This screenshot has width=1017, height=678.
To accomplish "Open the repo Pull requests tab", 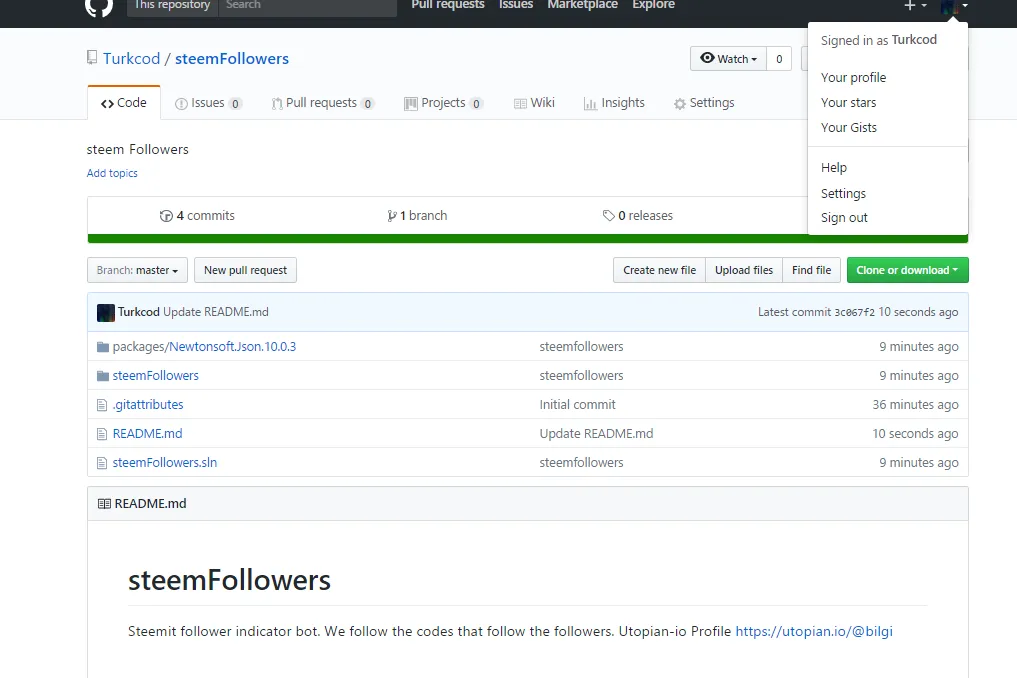I will pyautogui.click(x=322, y=103).
